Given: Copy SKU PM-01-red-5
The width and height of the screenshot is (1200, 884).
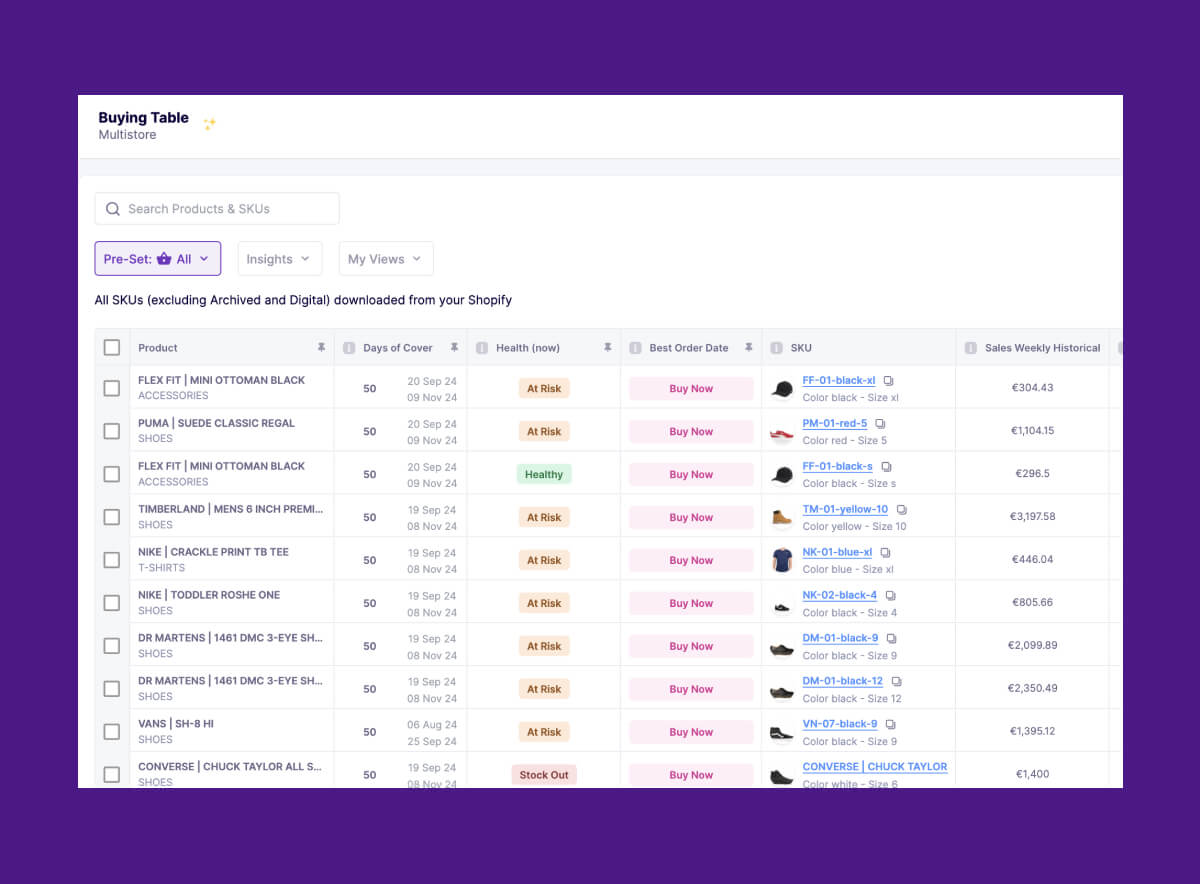Looking at the screenshot, I should click(880, 424).
